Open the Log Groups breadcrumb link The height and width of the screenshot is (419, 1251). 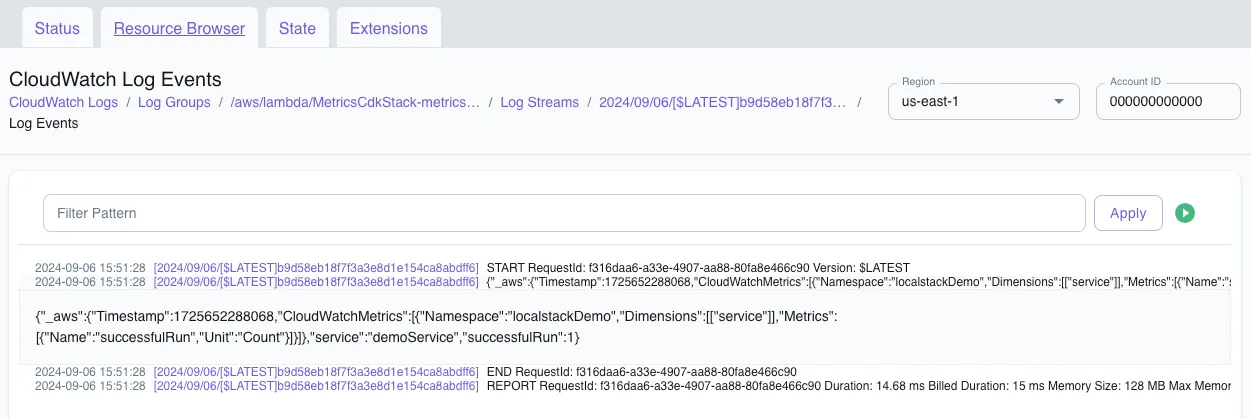(174, 102)
